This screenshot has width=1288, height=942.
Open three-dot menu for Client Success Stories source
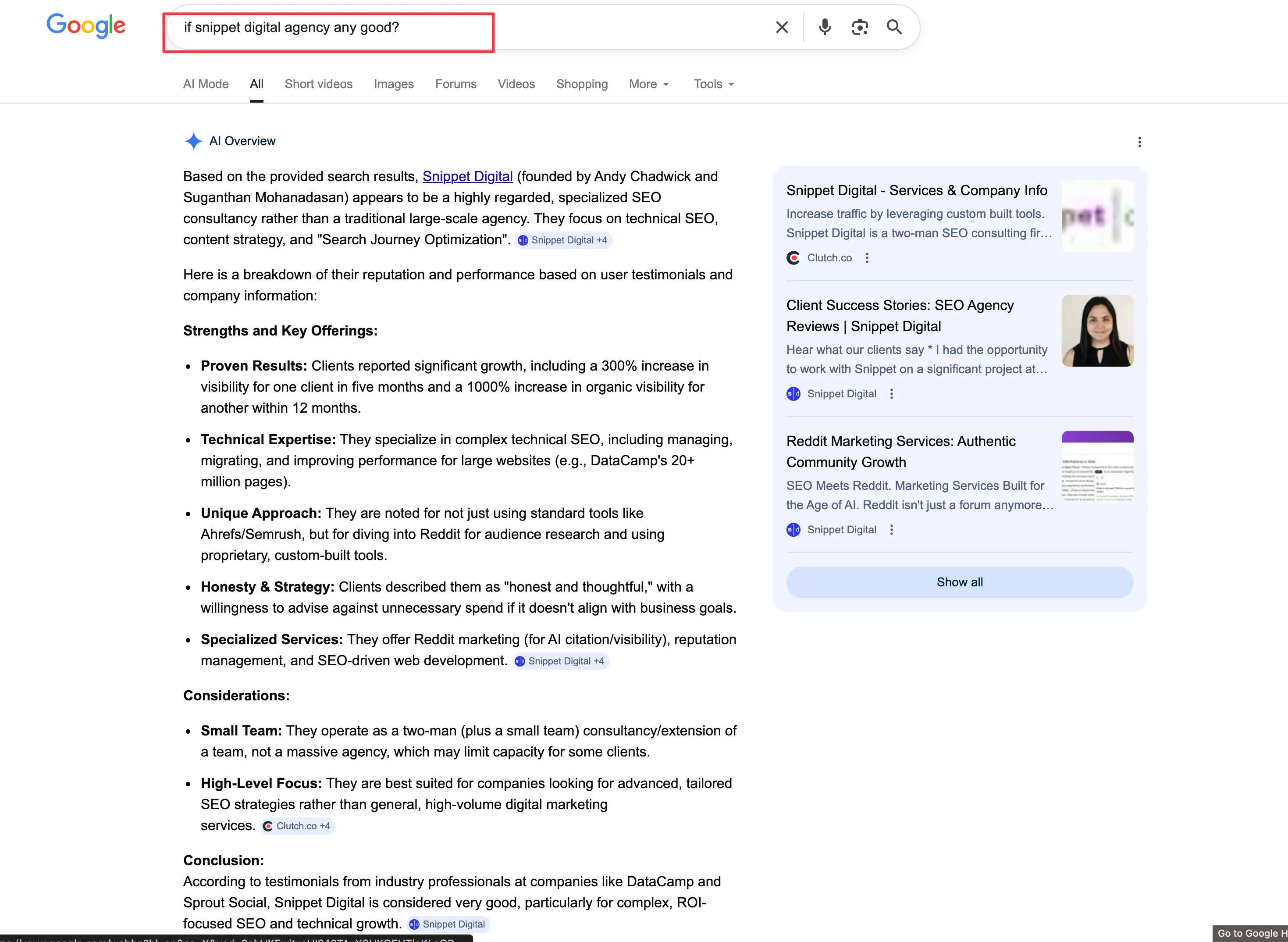pyautogui.click(x=891, y=393)
